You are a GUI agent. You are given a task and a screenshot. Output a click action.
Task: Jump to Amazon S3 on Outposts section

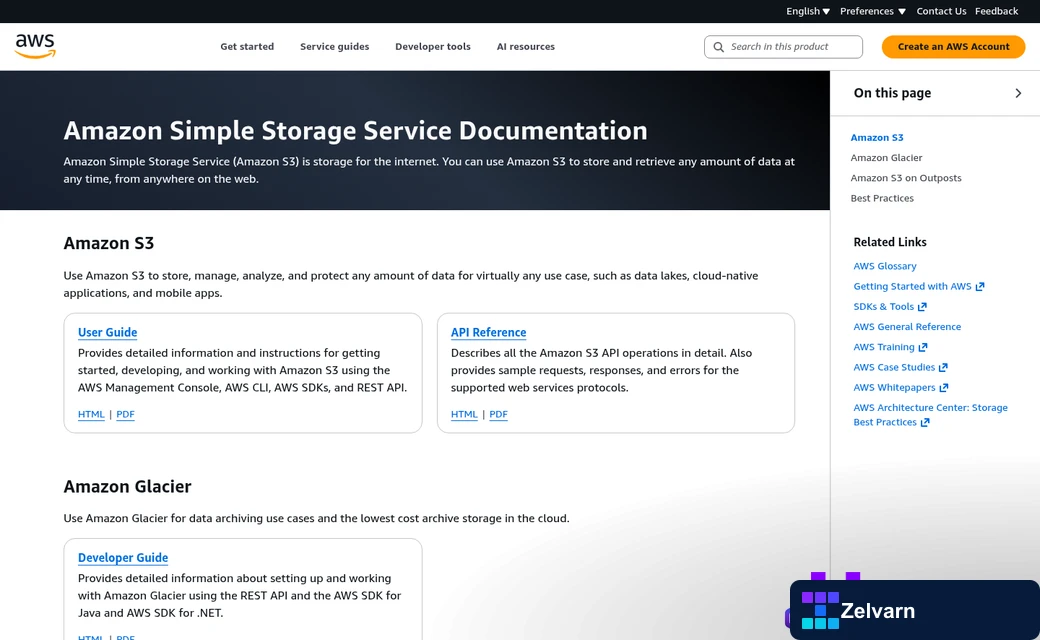pos(906,178)
